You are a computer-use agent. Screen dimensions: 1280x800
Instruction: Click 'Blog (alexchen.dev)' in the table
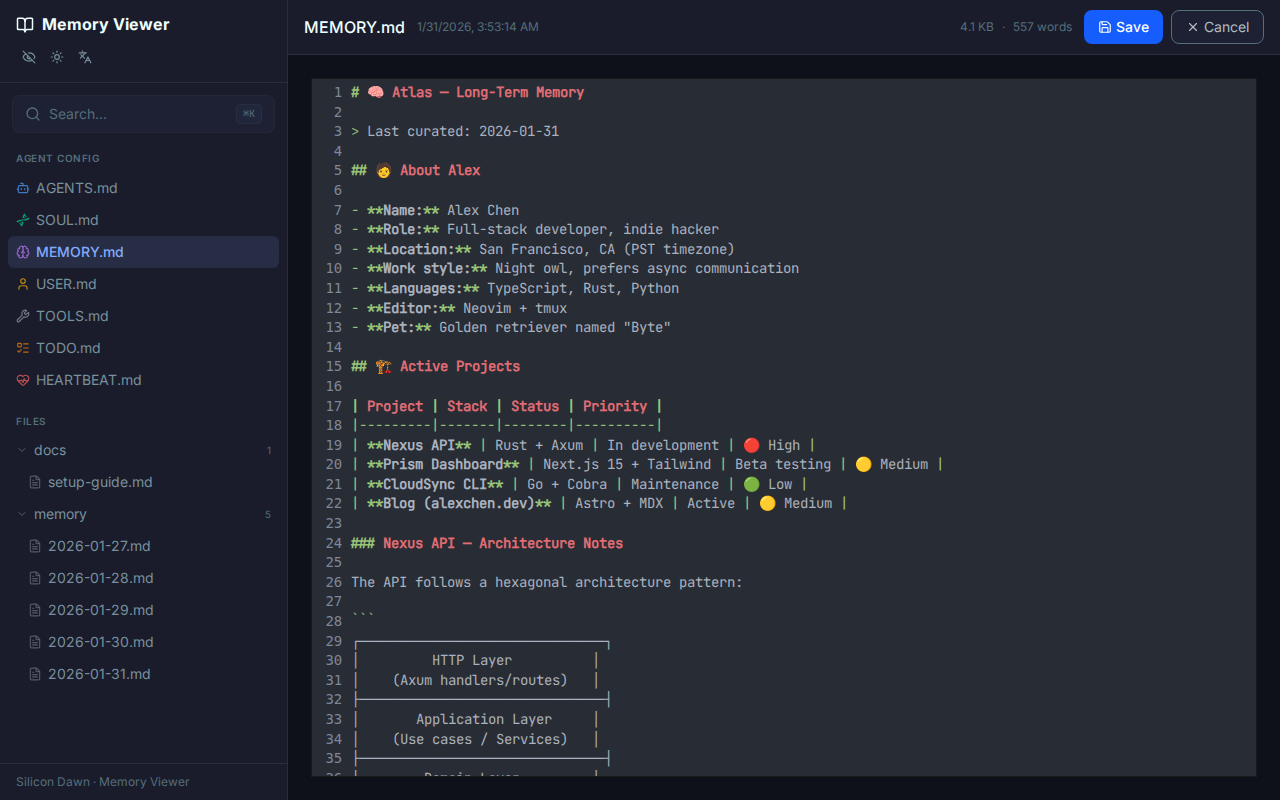point(459,503)
